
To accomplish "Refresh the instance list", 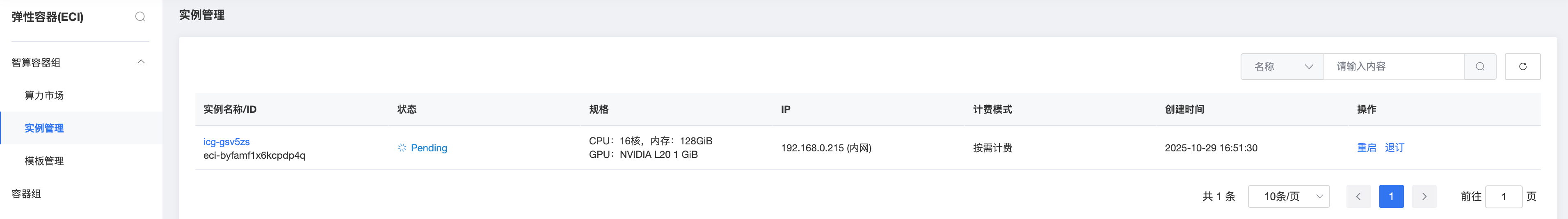I will coord(1522,66).
